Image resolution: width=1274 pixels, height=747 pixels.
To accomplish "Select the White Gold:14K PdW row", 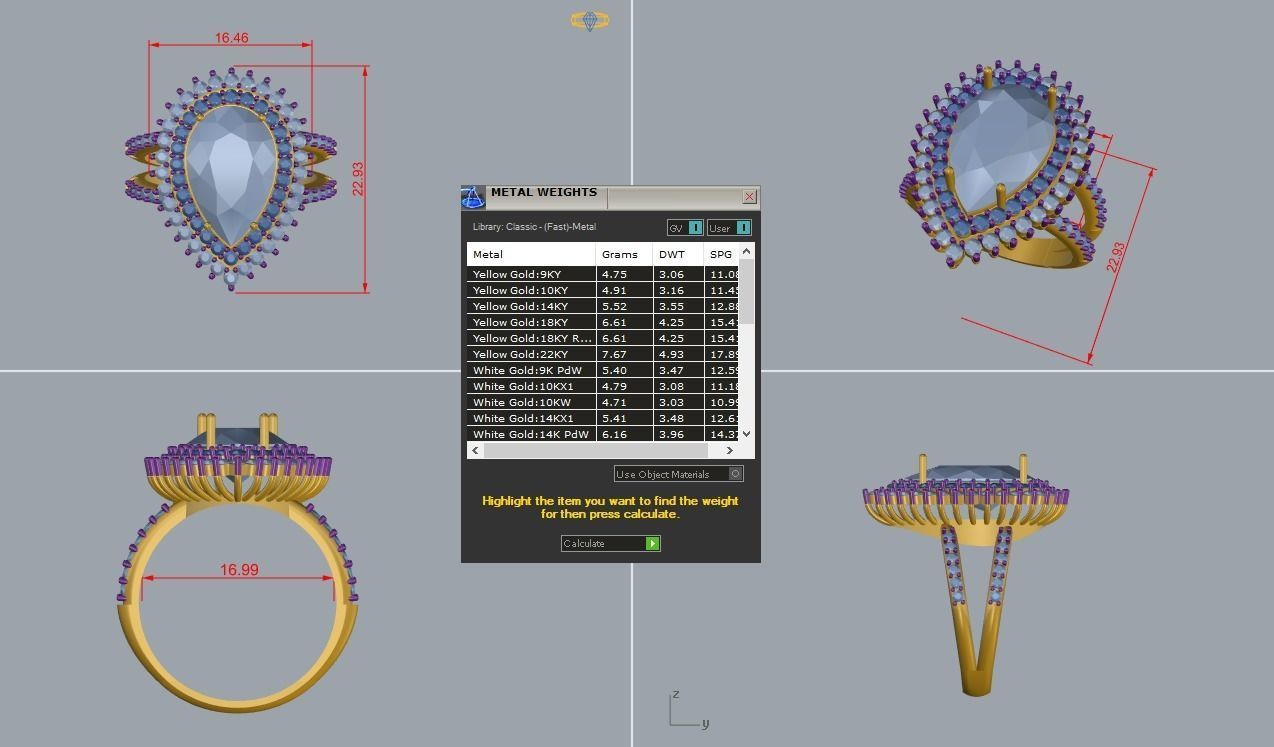I will coord(603,434).
